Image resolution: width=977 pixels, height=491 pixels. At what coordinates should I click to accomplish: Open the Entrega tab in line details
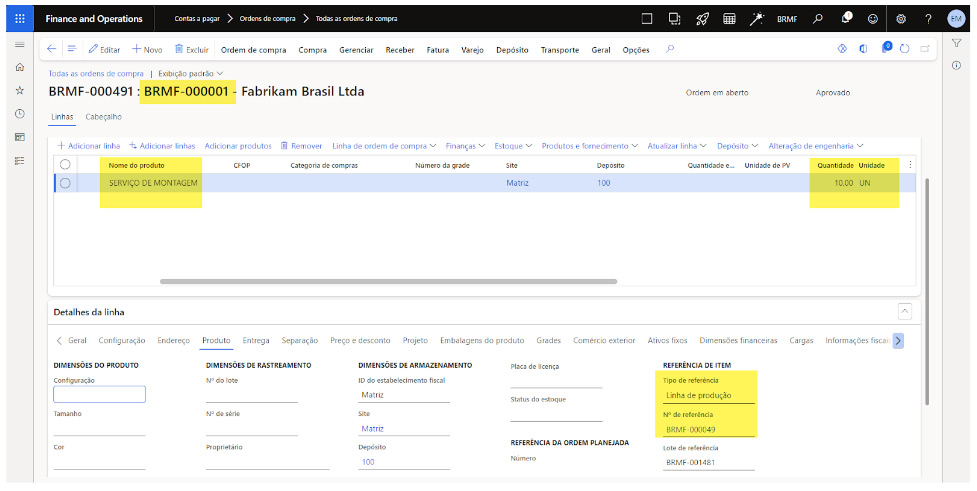point(256,340)
